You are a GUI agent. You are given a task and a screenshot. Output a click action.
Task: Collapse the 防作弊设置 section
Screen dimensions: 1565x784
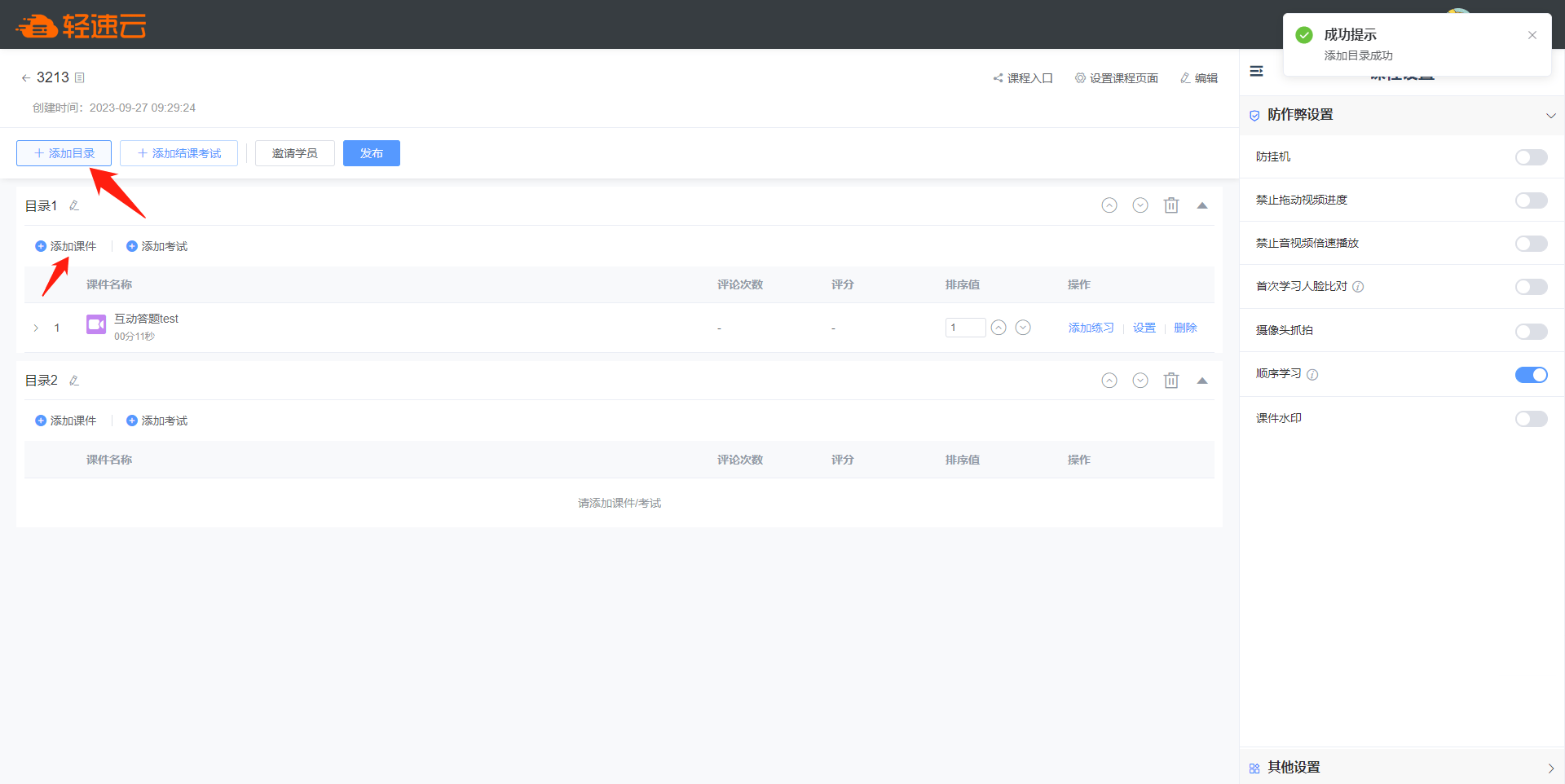point(1550,115)
